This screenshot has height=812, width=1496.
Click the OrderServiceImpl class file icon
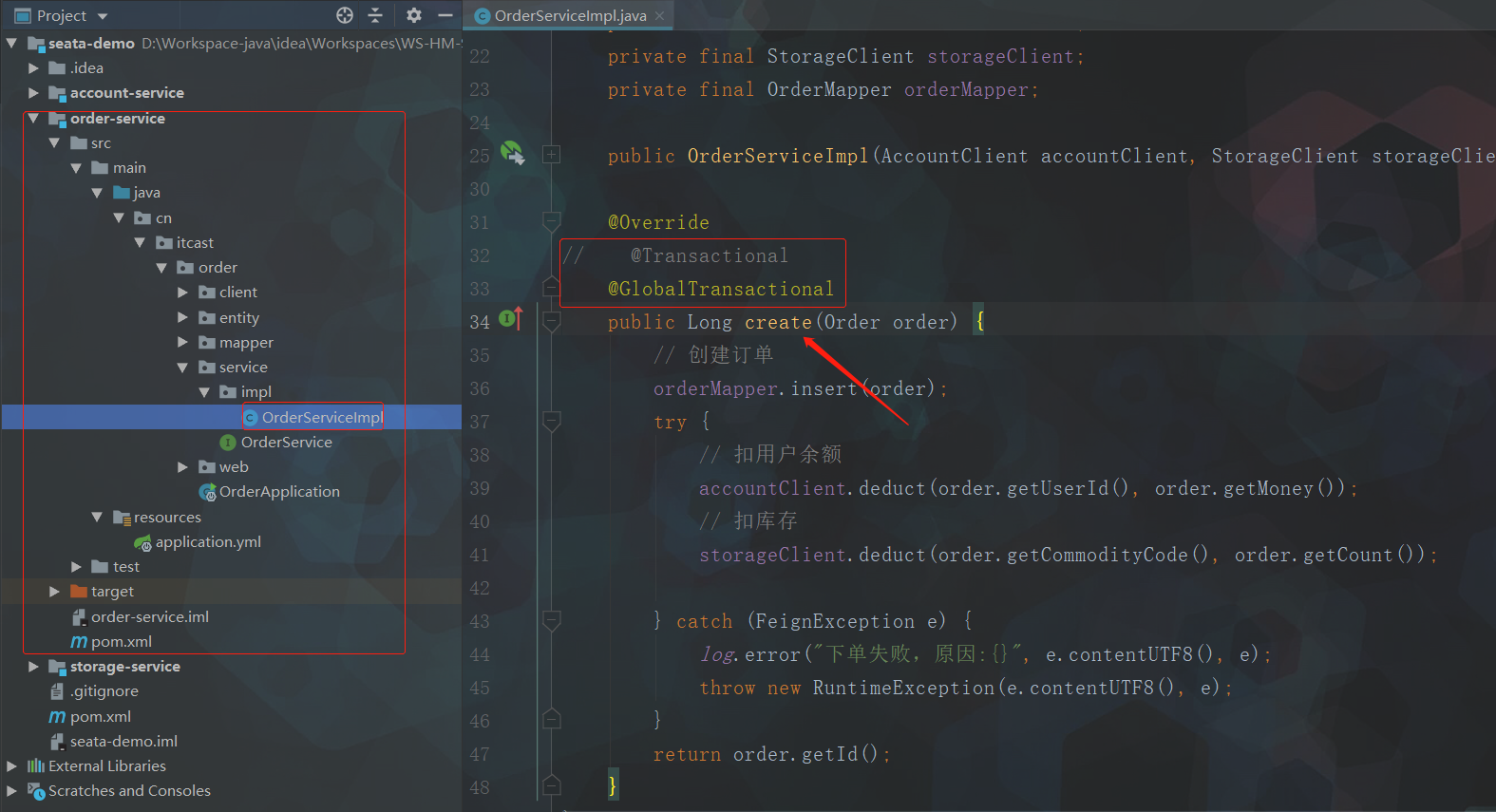coord(250,418)
